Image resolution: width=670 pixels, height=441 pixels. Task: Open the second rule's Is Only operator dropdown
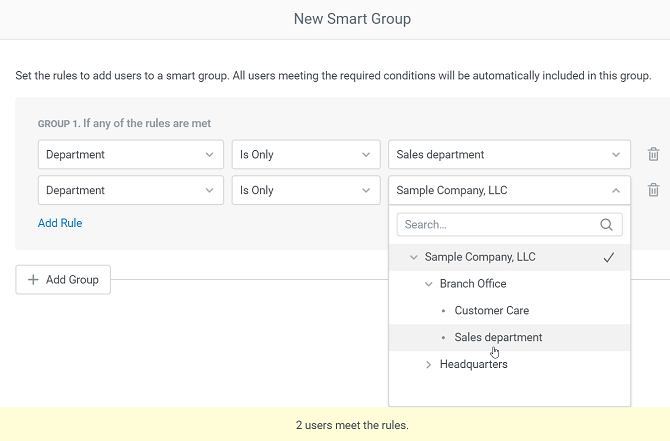(306, 190)
